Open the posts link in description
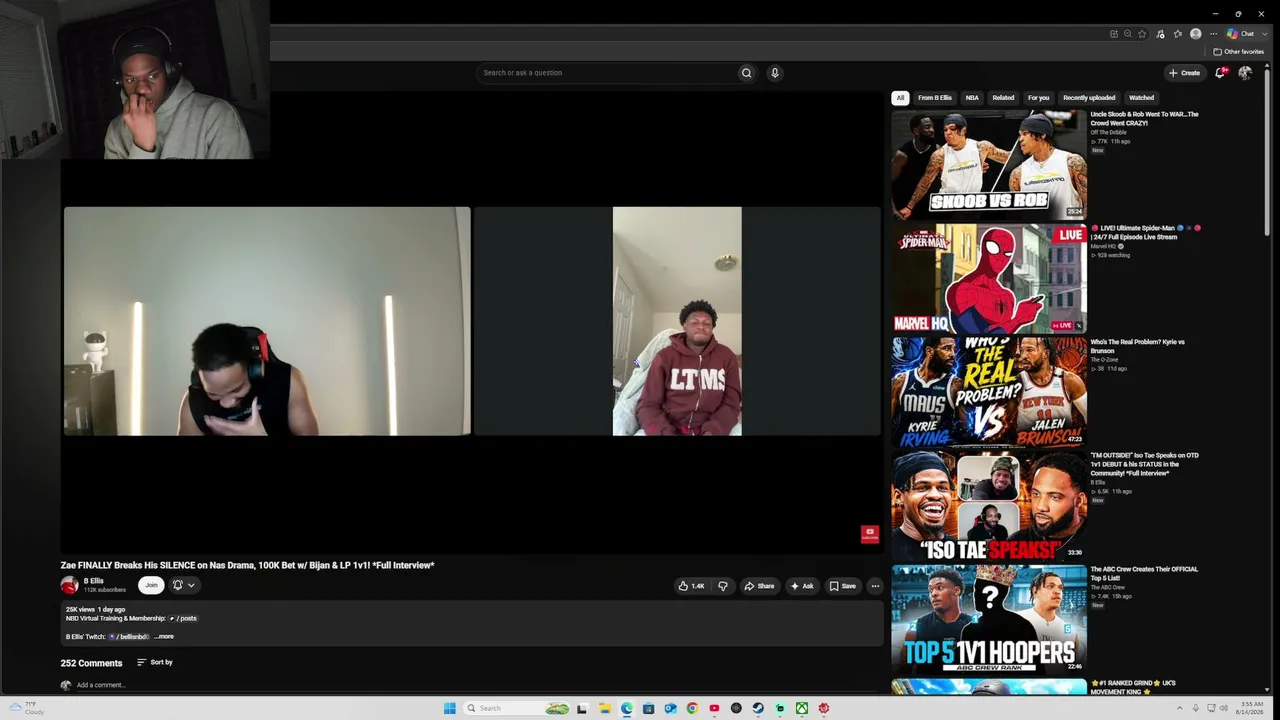Screen dimensions: 1280x720 coord(184,619)
